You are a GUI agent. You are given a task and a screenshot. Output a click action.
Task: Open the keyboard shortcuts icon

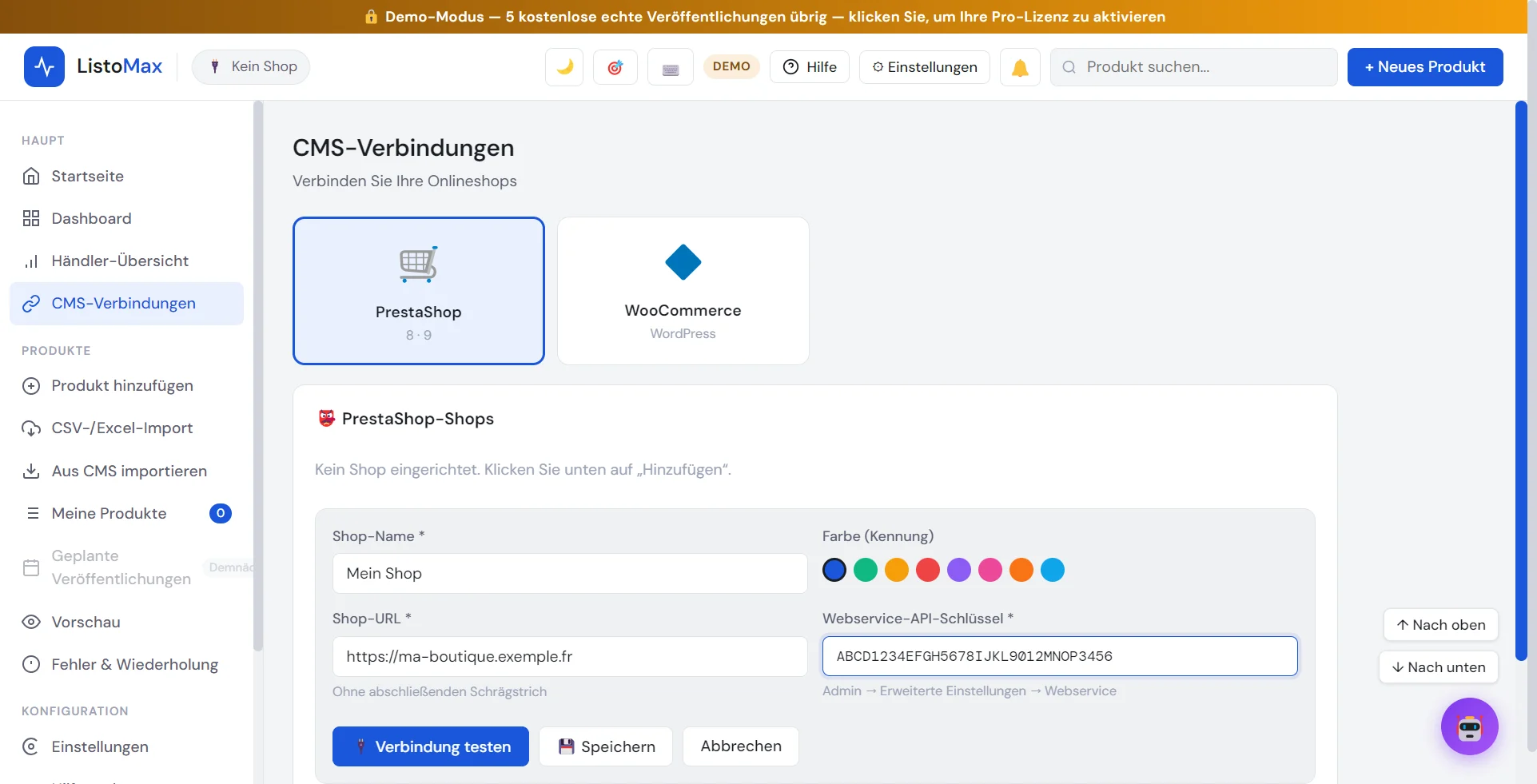pos(671,67)
